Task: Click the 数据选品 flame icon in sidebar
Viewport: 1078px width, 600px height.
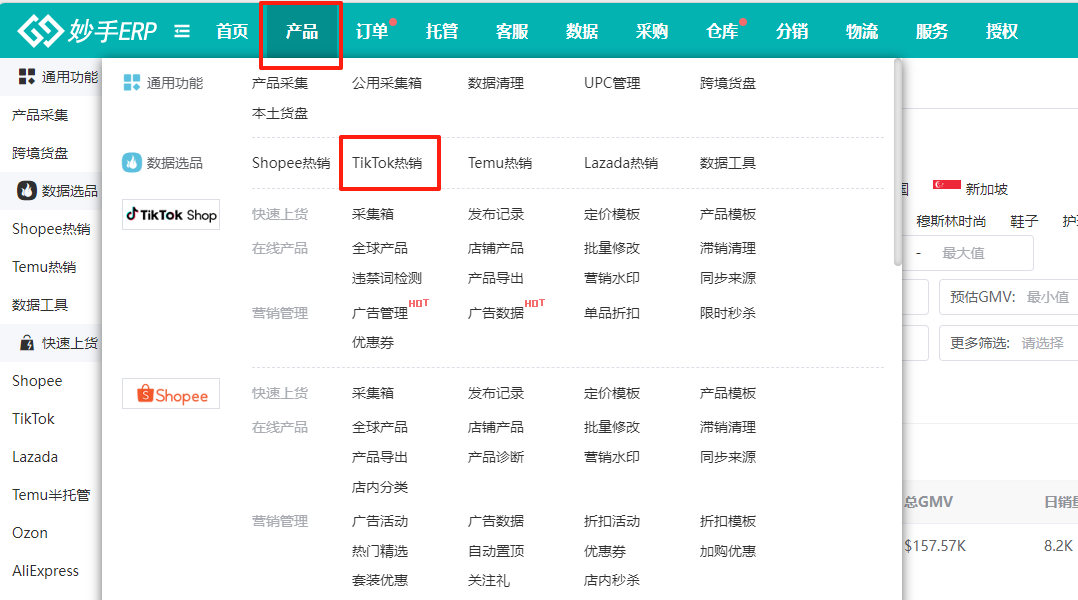Action: point(27,190)
